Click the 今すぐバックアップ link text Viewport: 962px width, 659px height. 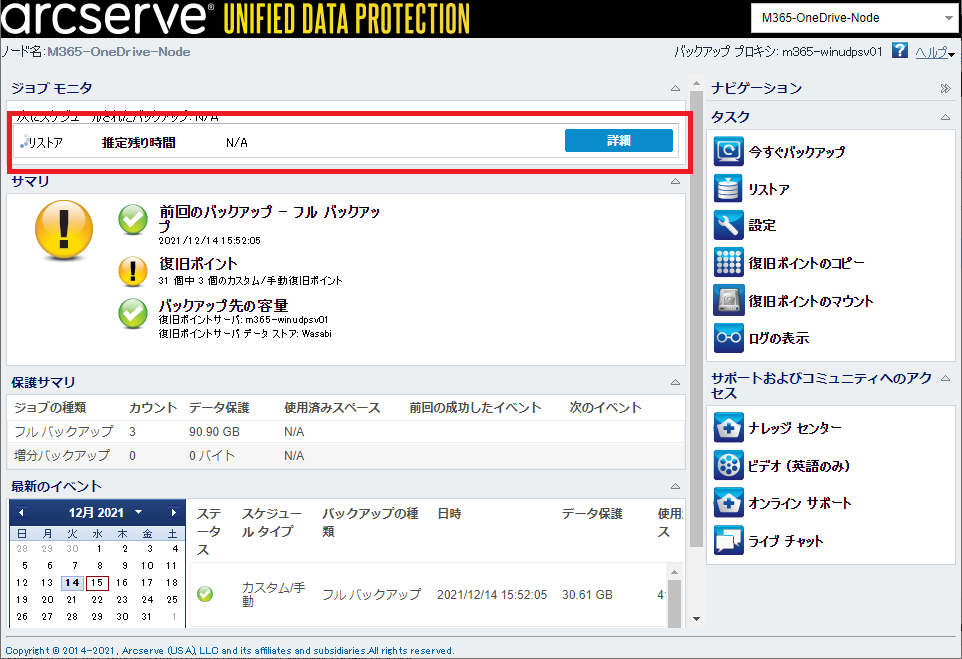click(796, 152)
